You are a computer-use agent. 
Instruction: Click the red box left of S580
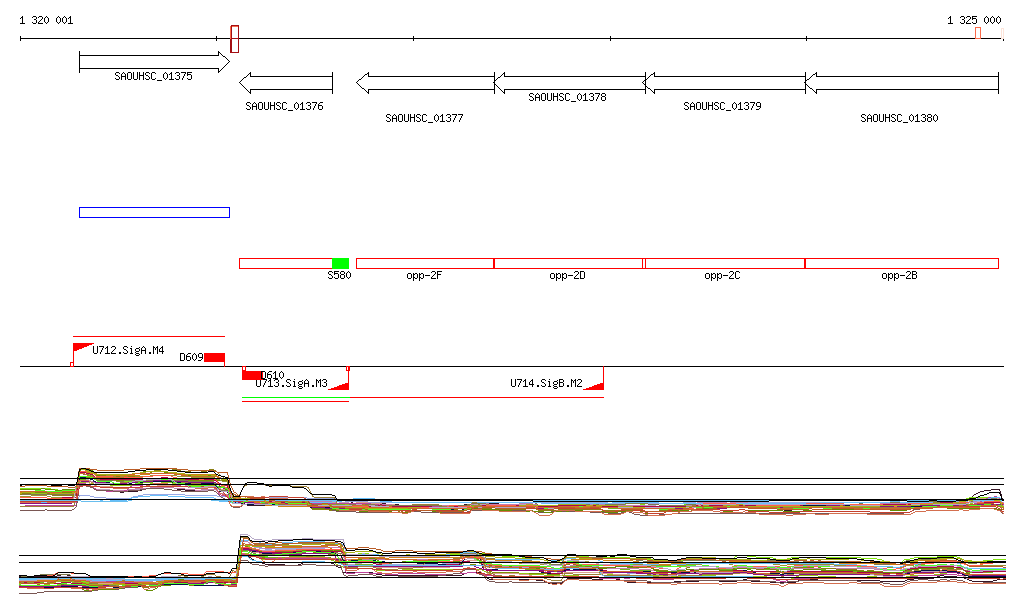point(286,264)
